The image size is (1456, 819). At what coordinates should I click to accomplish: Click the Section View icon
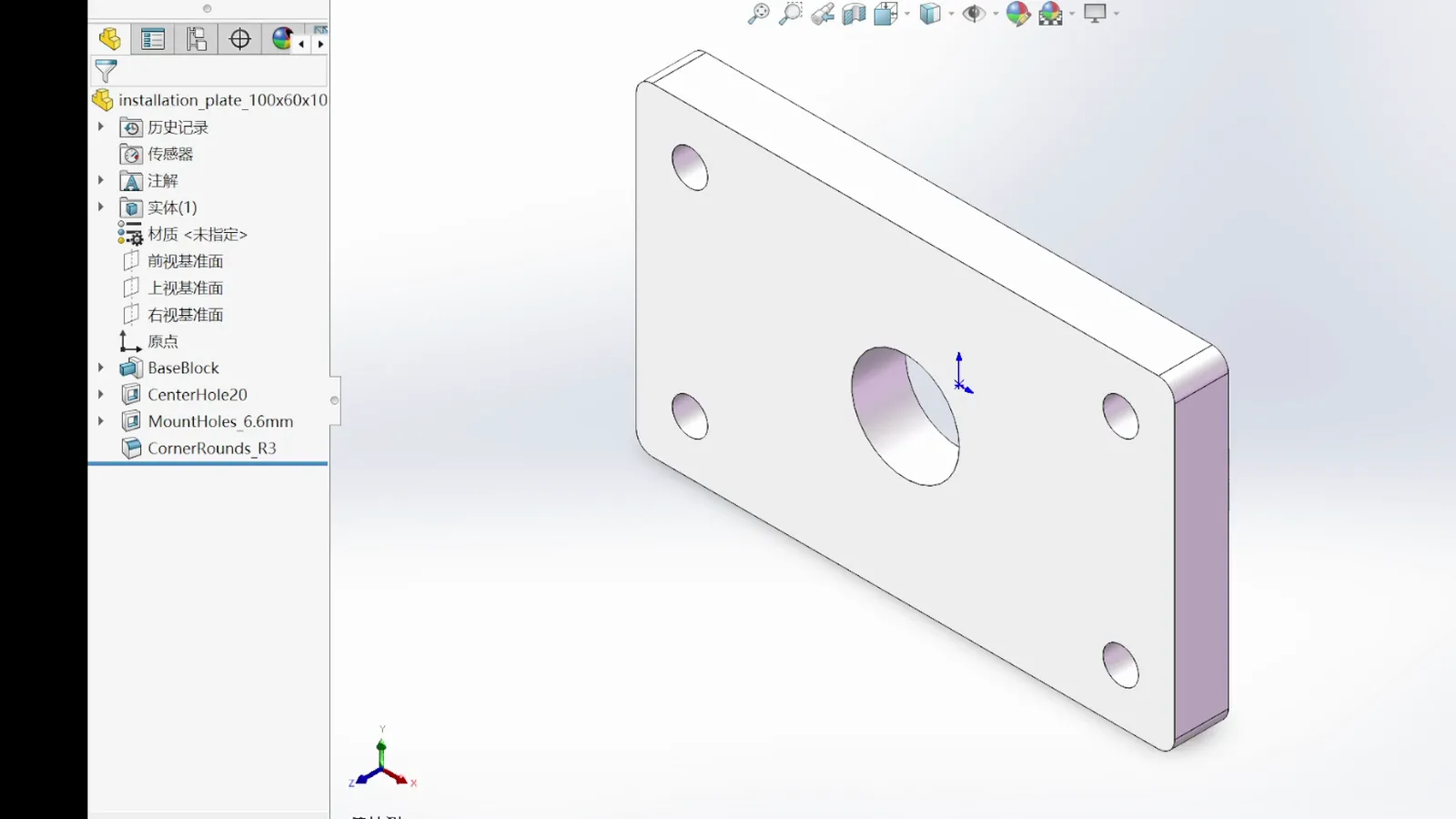point(854,14)
